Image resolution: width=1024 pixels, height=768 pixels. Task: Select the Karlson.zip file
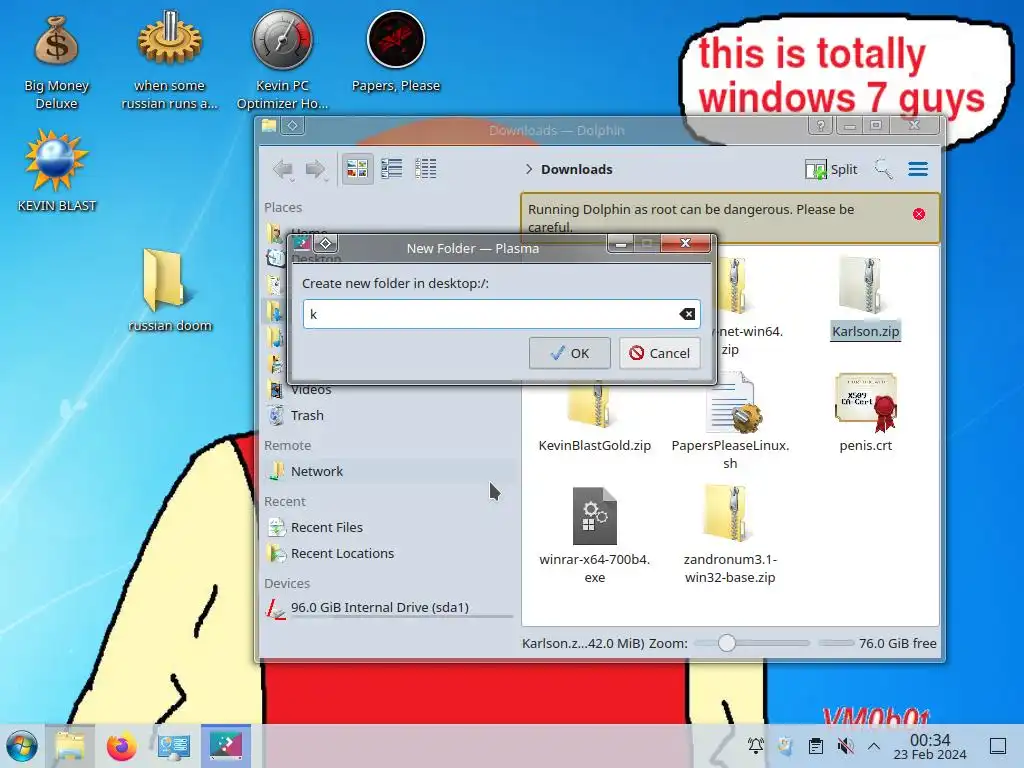[x=865, y=297]
